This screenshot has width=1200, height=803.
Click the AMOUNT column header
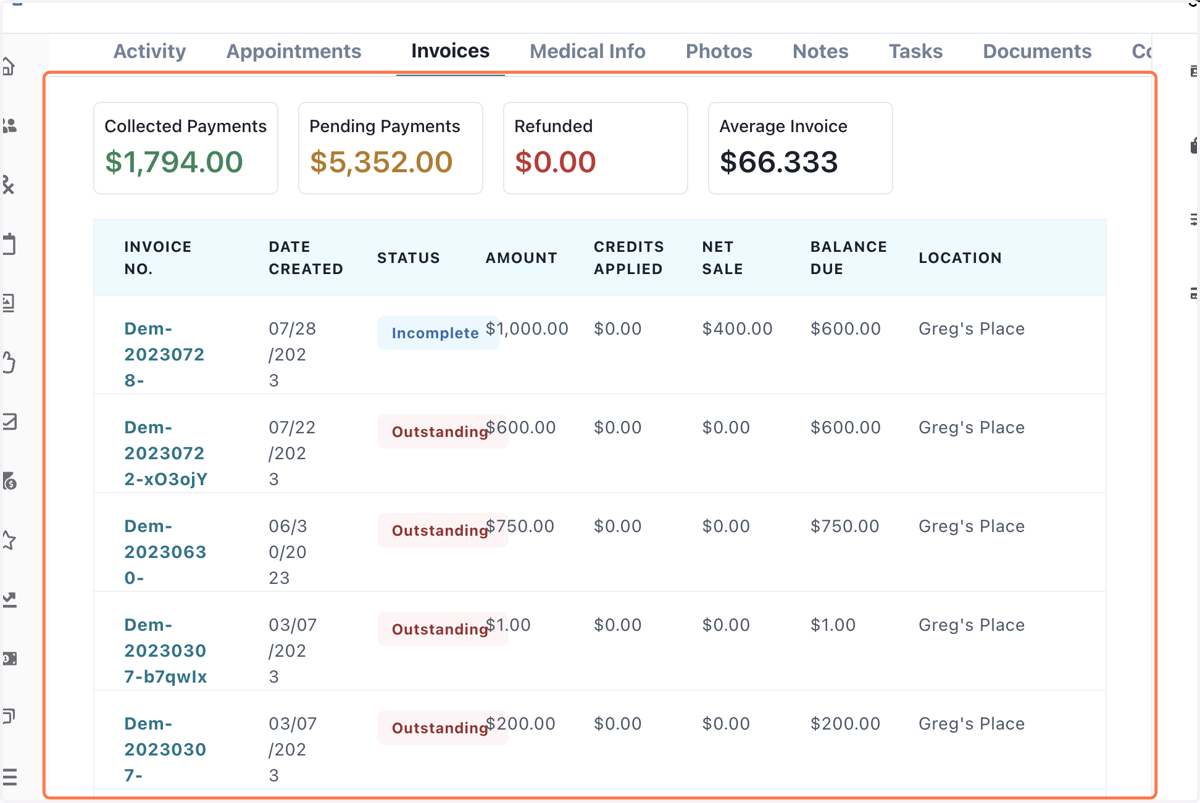521,257
